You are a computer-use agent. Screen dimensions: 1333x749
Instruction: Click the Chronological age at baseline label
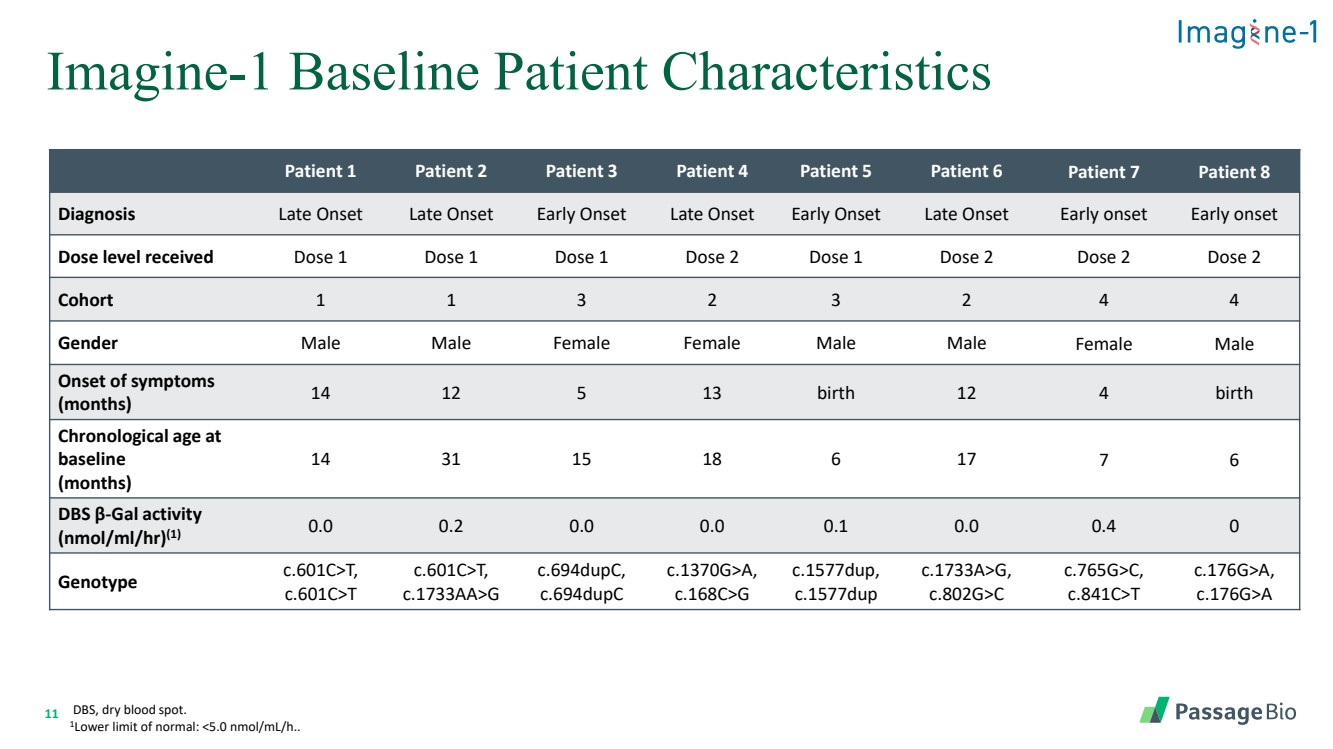point(139,459)
